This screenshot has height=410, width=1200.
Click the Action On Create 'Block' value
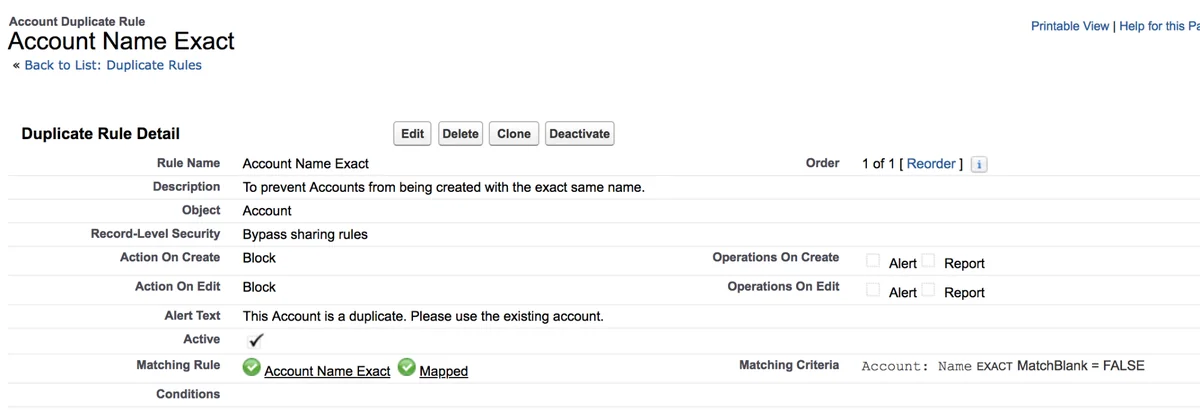(259, 258)
